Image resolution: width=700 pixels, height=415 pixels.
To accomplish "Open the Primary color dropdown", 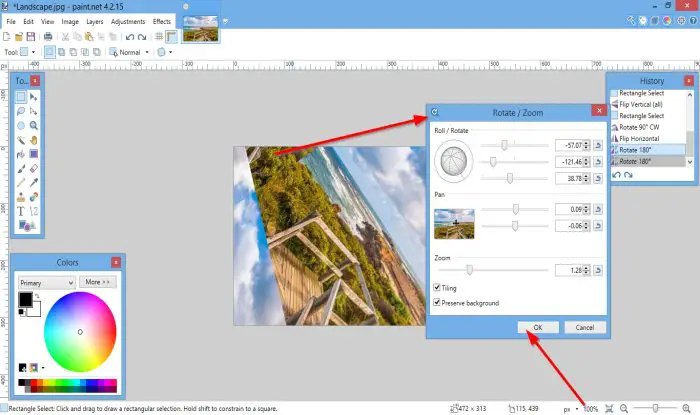I will point(47,283).
